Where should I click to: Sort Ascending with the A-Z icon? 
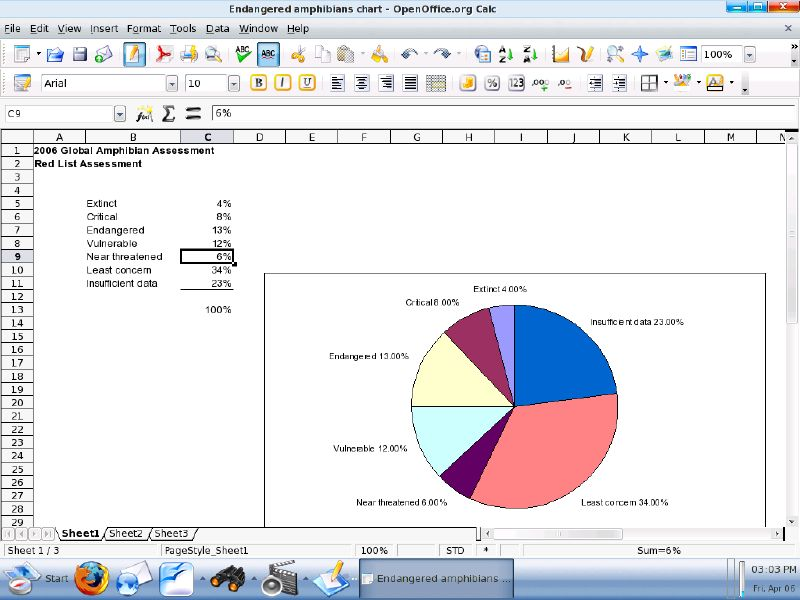click(x=506, y=54)
